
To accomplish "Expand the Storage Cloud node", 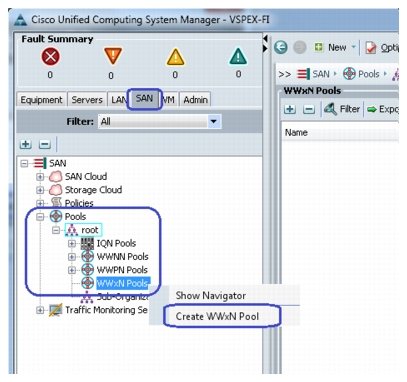I will coord(40,190).
